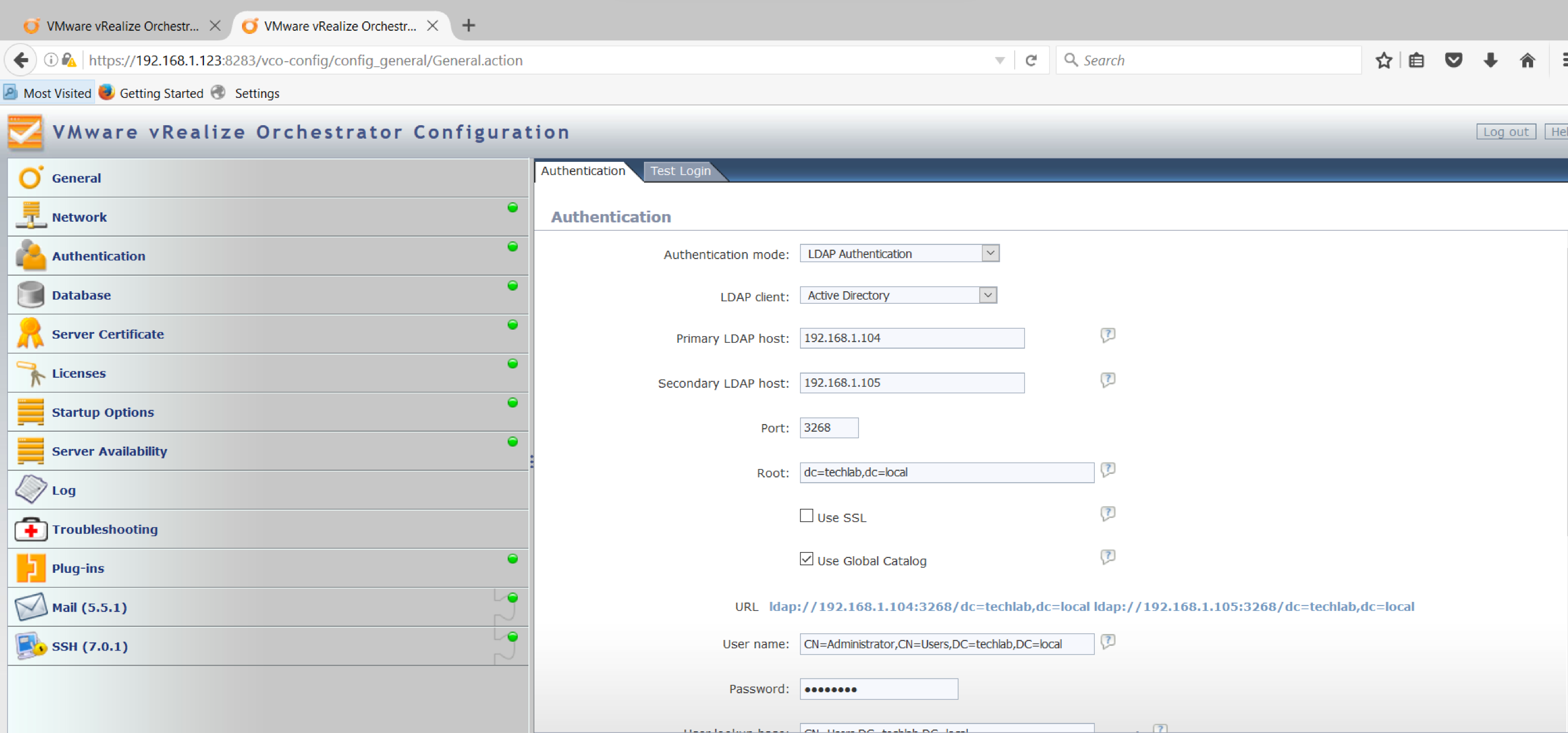Bookmark this page with the star icon
The image size is (1568, 733).
pos(1383,60)
